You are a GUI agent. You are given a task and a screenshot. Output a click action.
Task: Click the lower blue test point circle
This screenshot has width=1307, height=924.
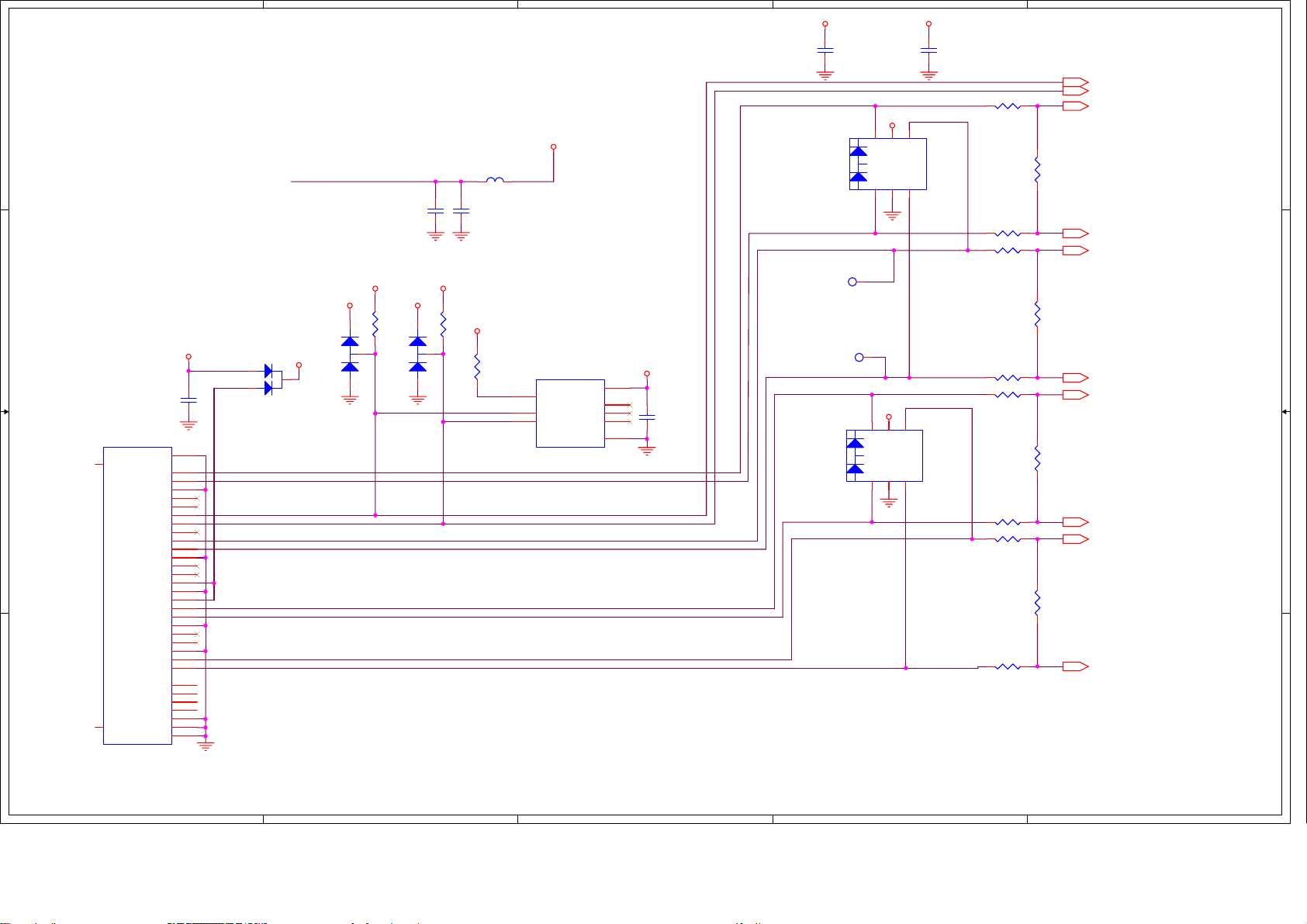click(859, 357)
